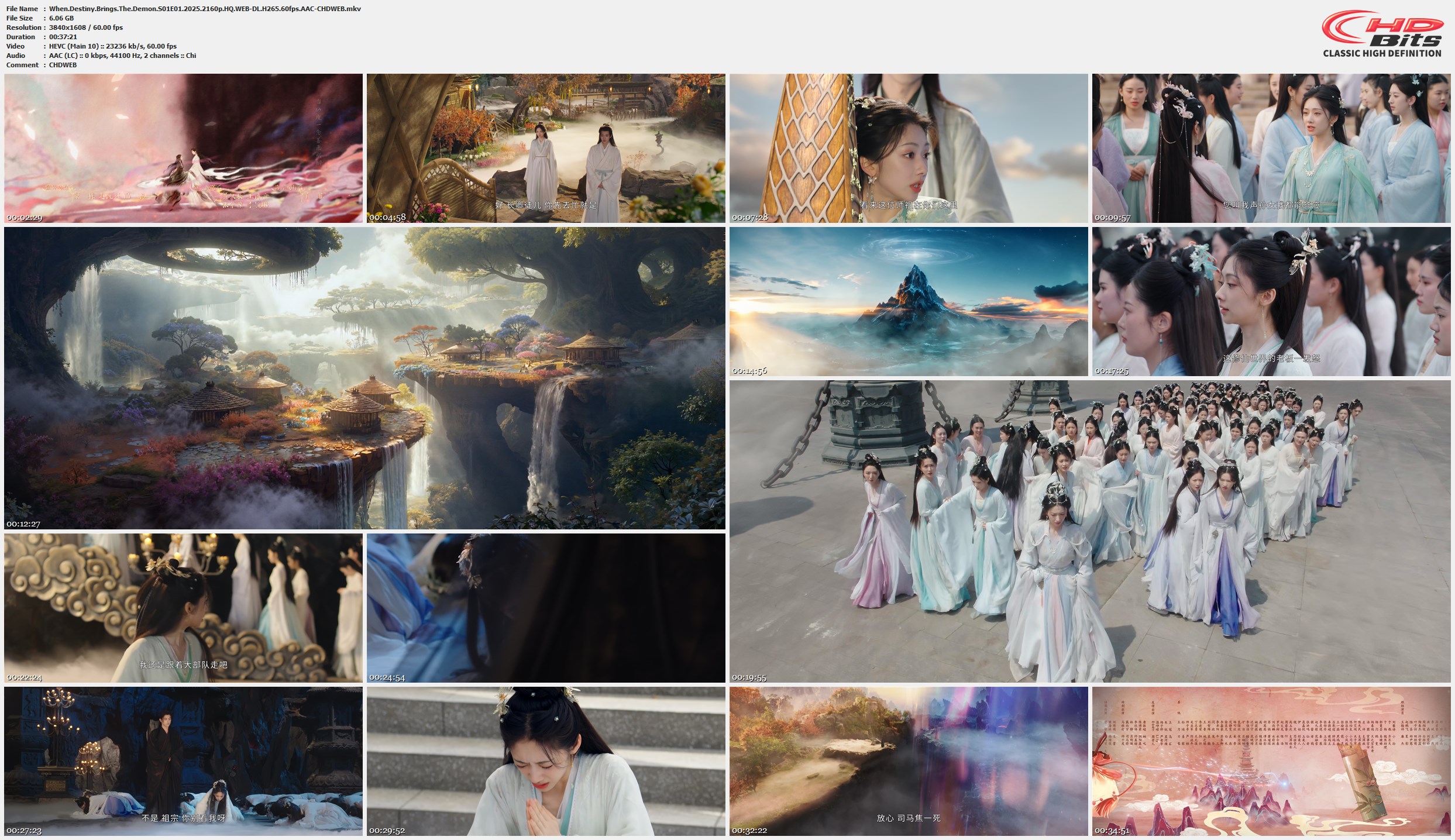
Task: Select the end credits thumbnail 00:34:51
Action: 1271,761
